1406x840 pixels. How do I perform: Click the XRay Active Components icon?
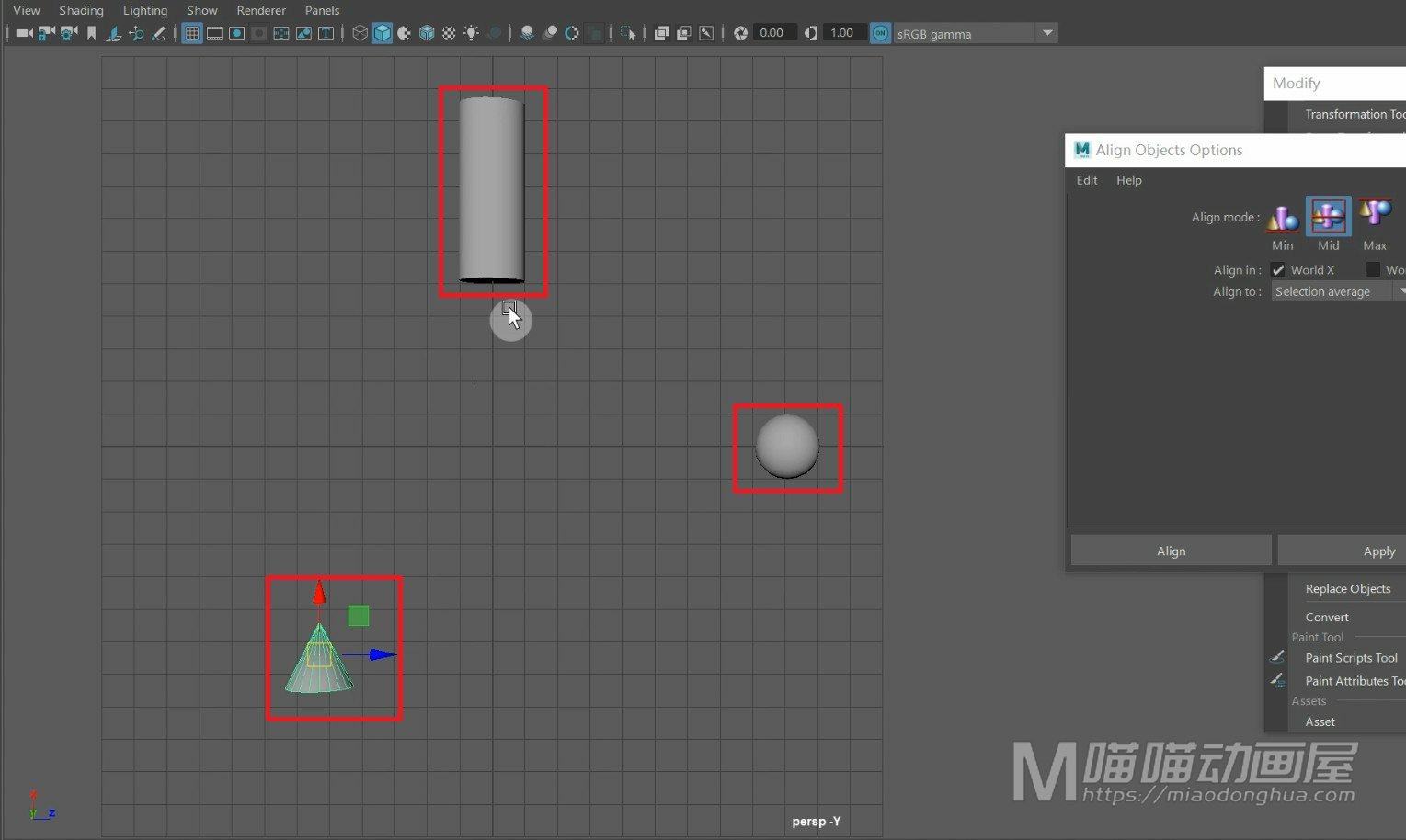pos(683,33)
